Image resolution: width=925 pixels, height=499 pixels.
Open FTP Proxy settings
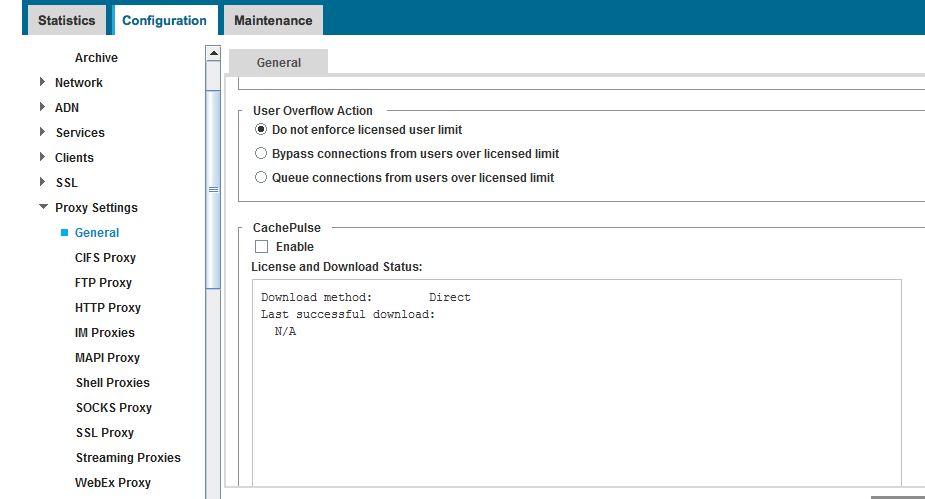(103, 283)
